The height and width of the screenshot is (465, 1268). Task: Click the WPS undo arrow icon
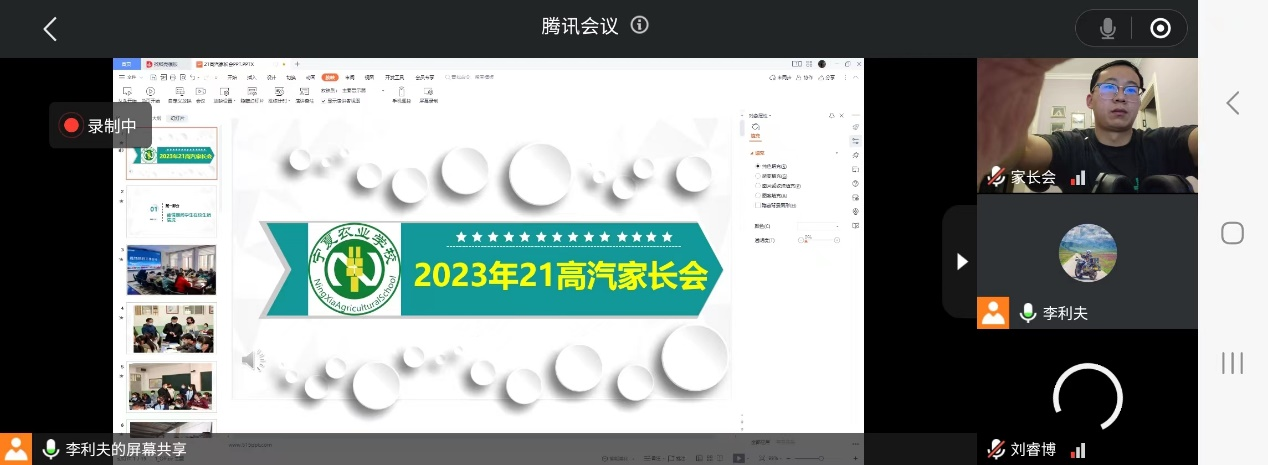coord(192,77)
